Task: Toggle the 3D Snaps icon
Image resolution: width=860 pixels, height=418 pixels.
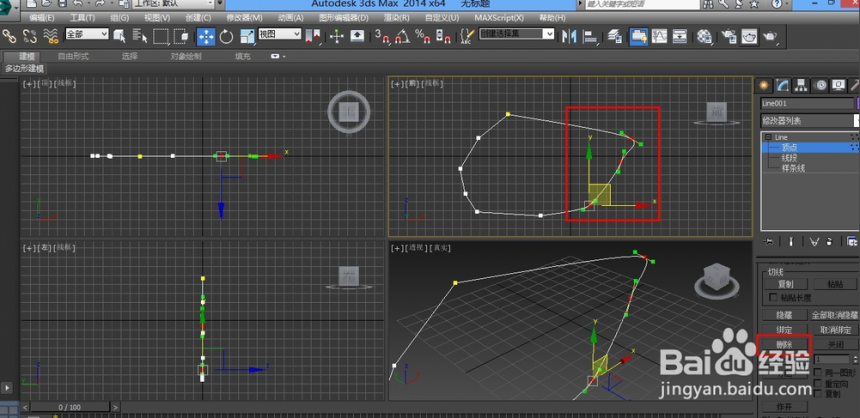Action: point(382,36)
